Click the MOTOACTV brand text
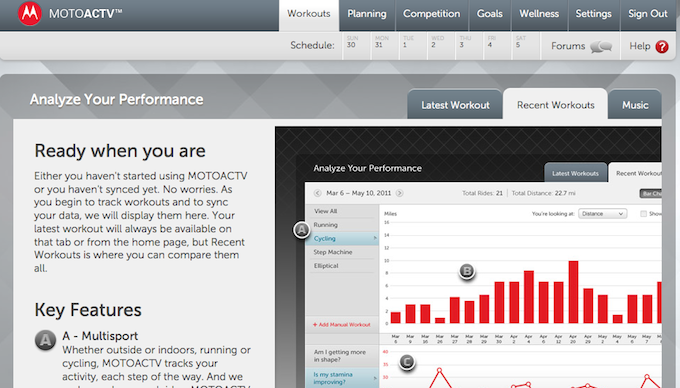Image resolution: width=680 pixels, height=388 pixels. (85, 14)
